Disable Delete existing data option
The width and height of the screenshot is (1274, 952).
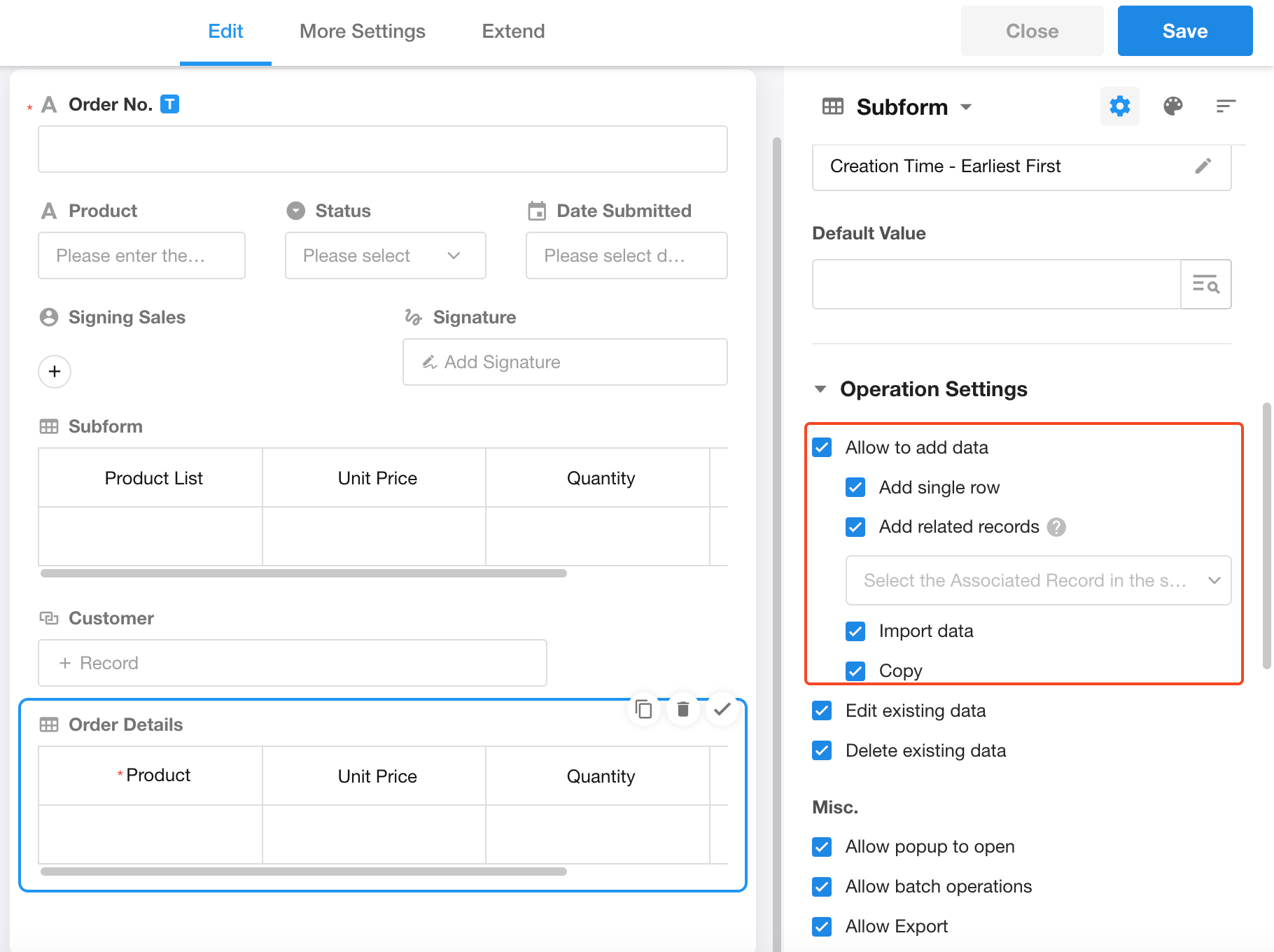point(822,750)
